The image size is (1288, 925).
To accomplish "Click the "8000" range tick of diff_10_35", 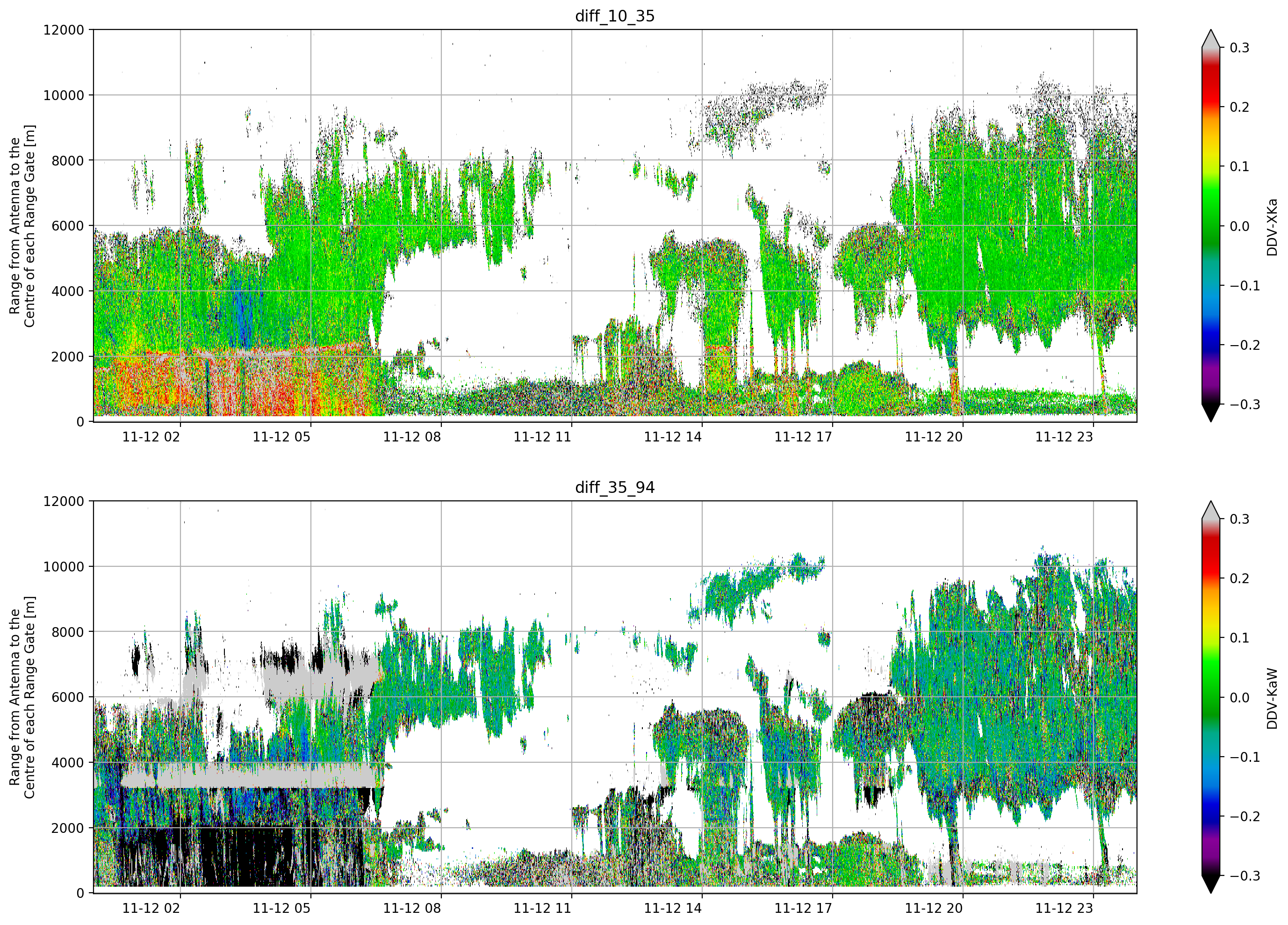I will tap(68, 161).
